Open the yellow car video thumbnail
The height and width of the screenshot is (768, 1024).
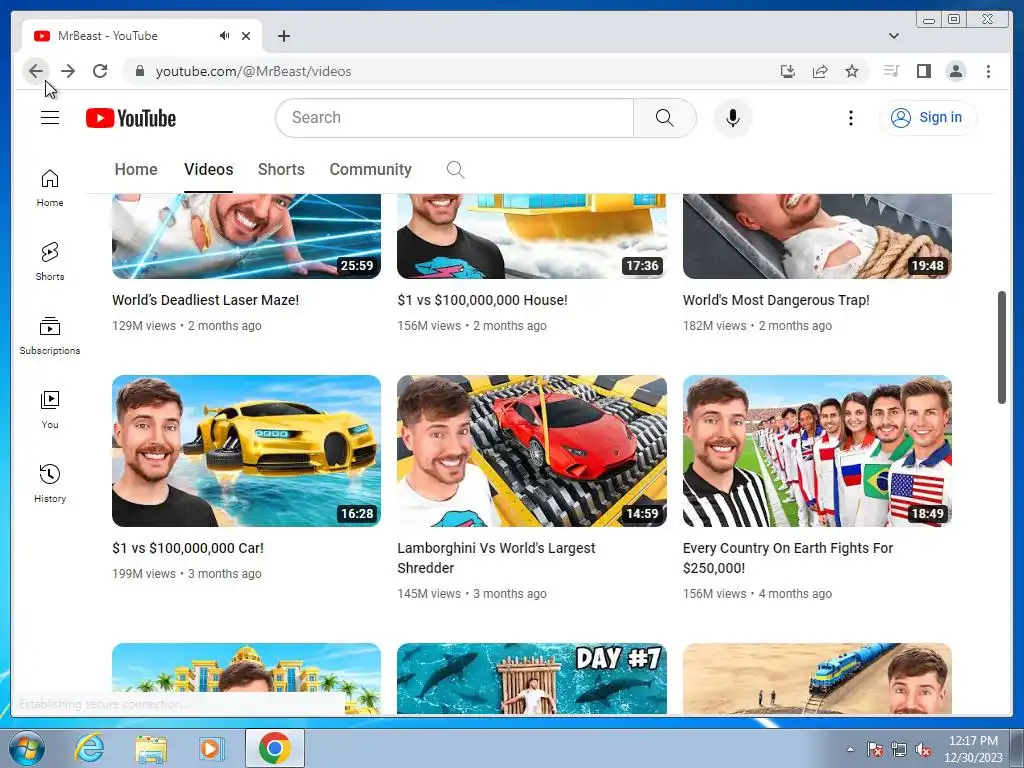coord(246,451)
